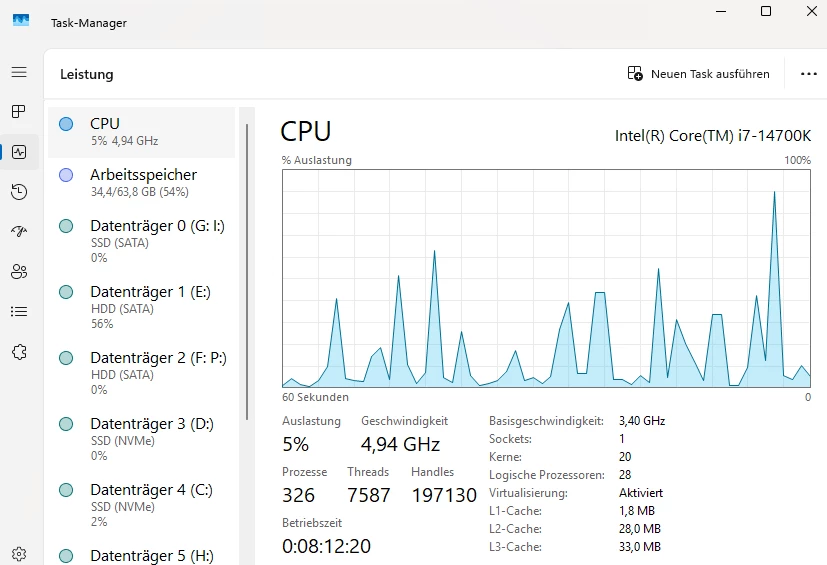Open the App history page icon

coord(19,191)
